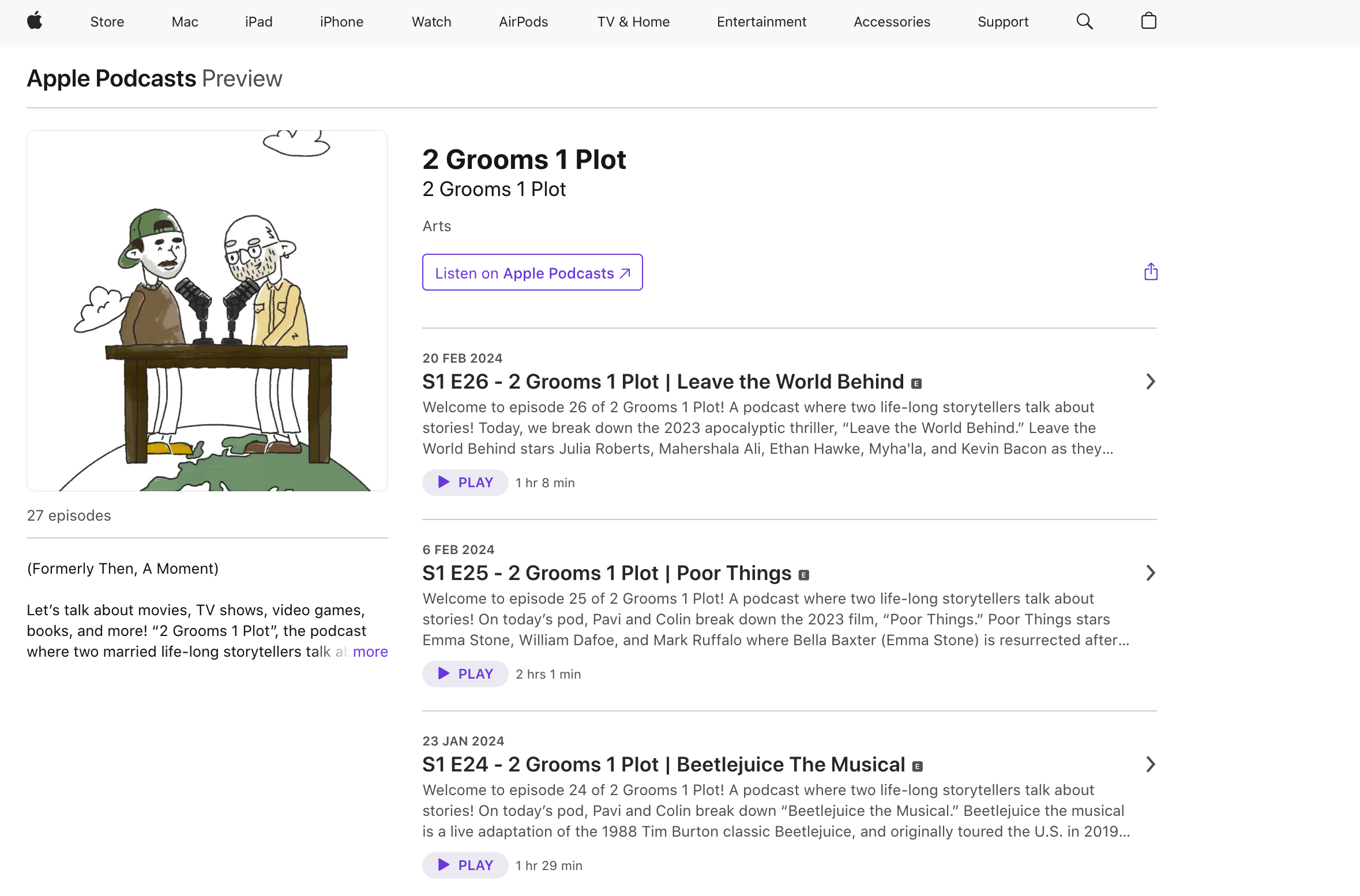The image size is (1360, 896).
Task: Click the podcast cover artwork
Action: tap(206, 311)
